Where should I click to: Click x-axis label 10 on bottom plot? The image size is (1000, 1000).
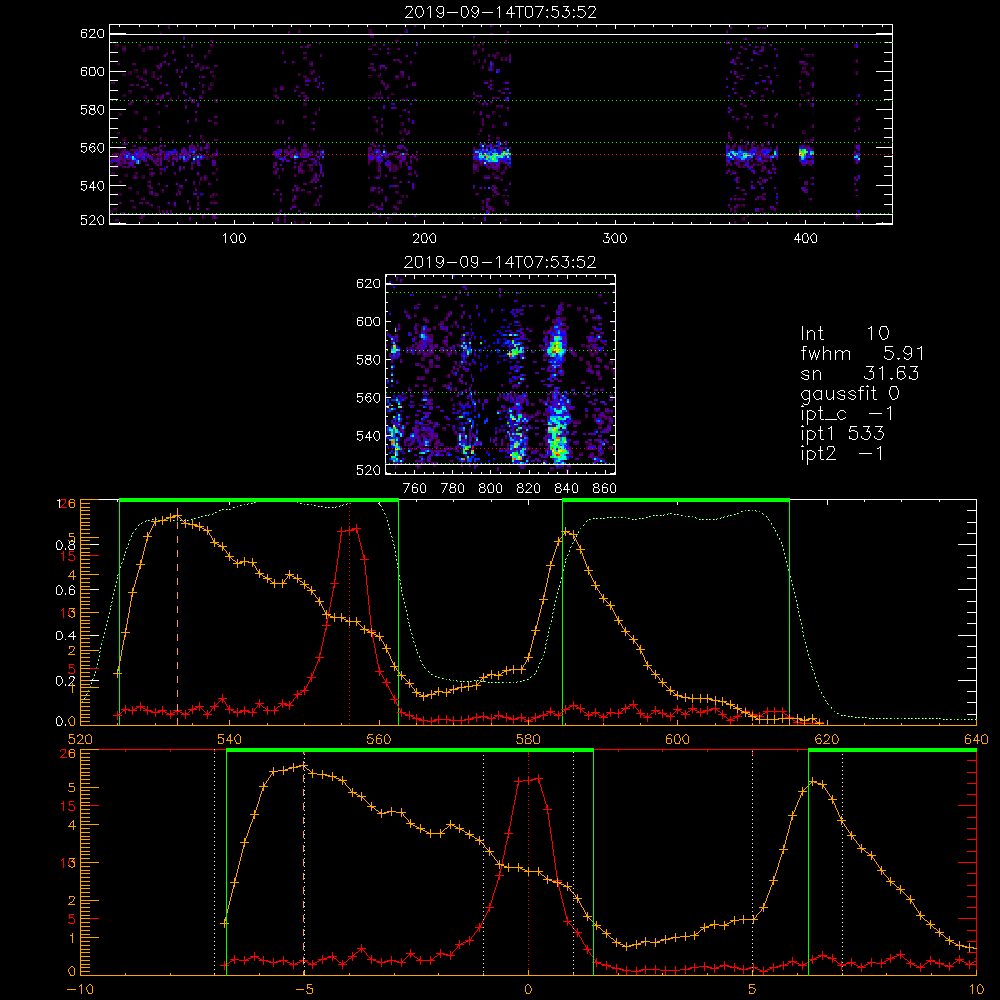[976, 990]
